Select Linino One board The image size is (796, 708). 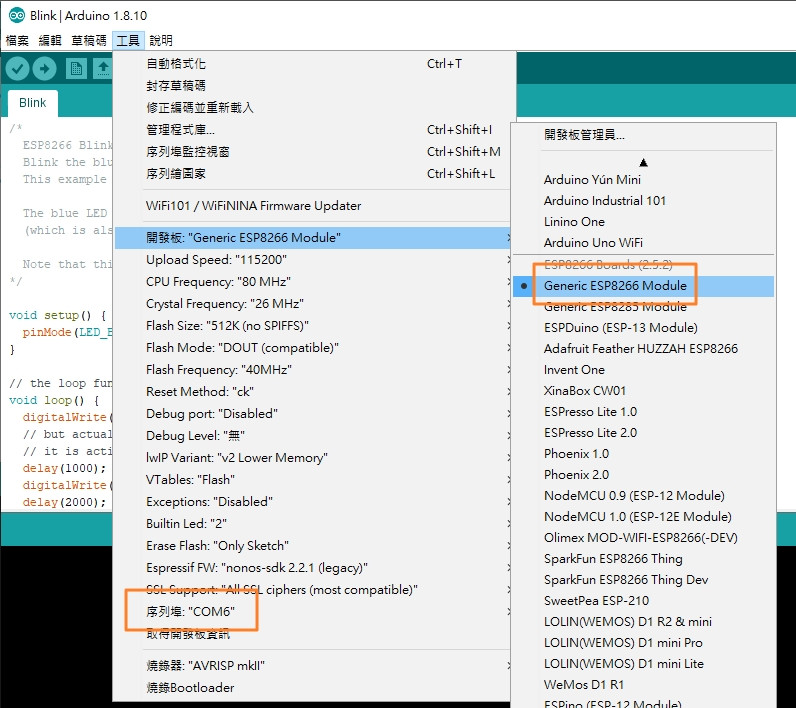pyautogui.click(x=643, y=222)
